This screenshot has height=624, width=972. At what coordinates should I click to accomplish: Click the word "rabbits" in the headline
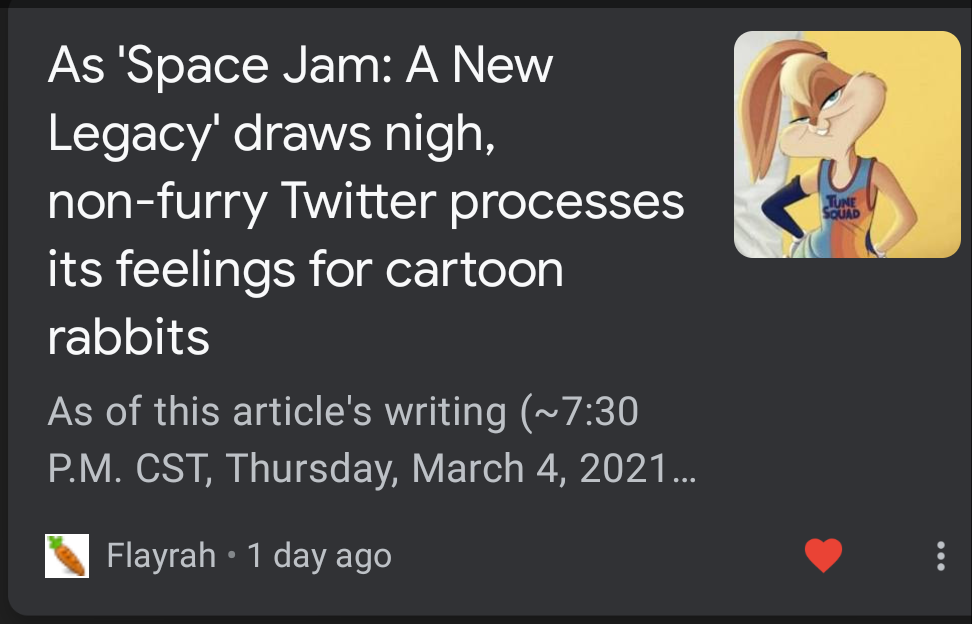(x=128, y=338)
